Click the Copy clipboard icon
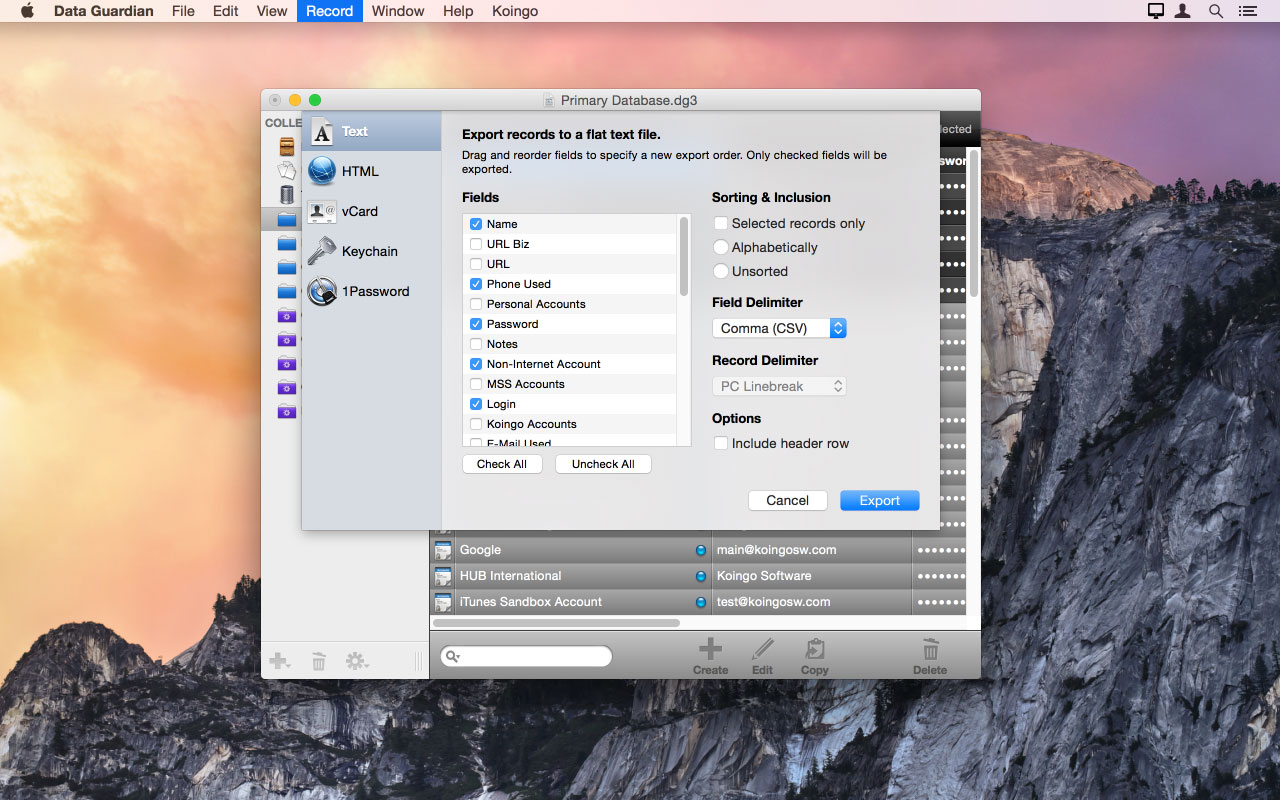Viewport: 1280px width, 800px height. pos(815,649)
